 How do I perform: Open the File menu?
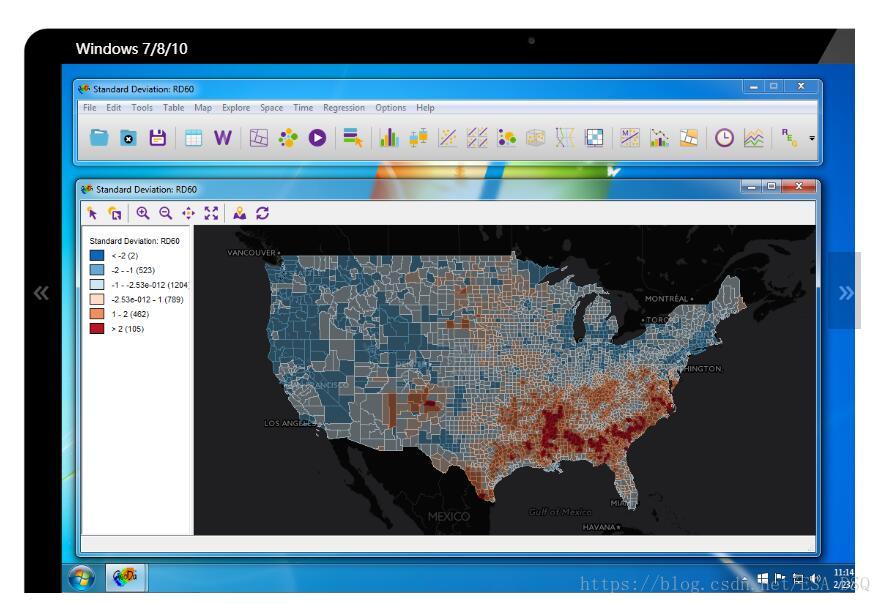coord(89,107)
